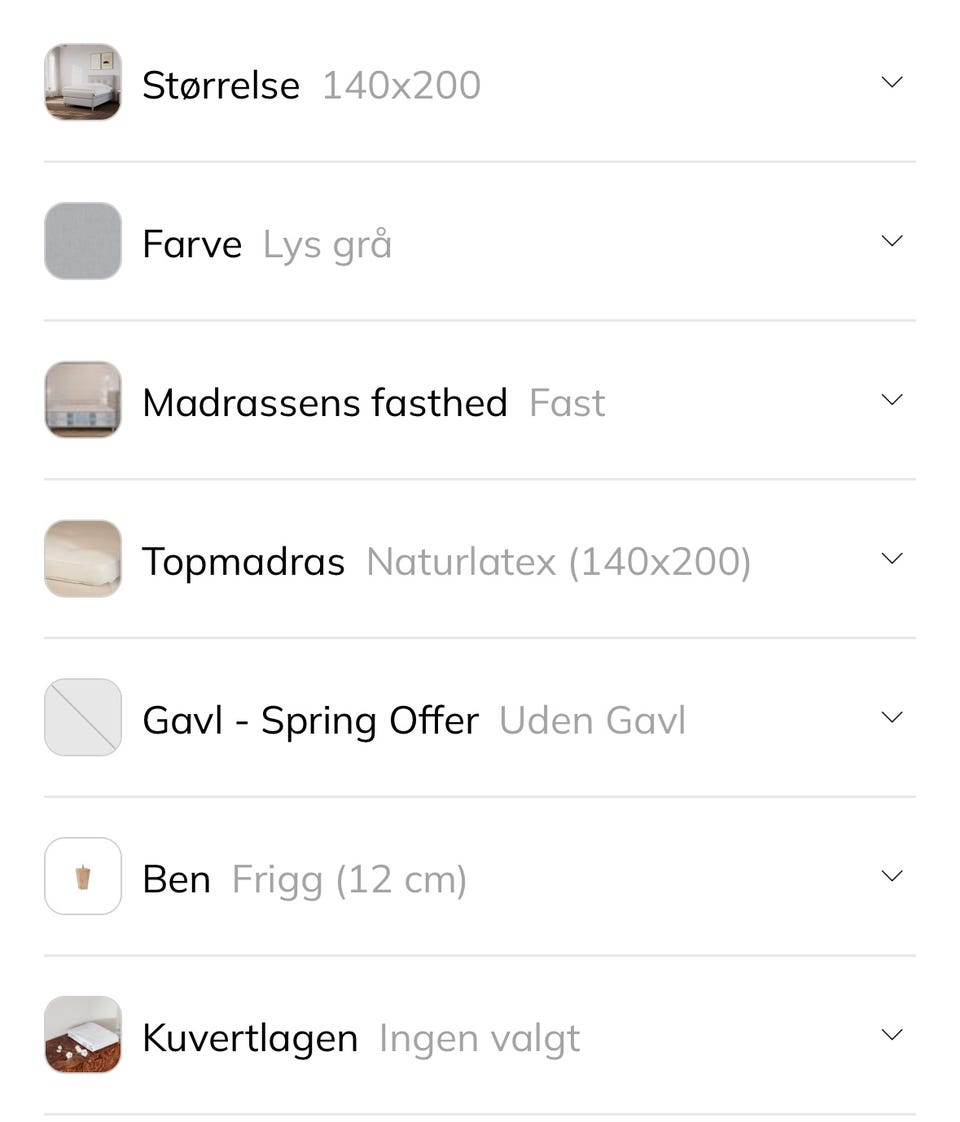Click the Naturlatex (140x200) value text
The height and width of the screenshot is (1122, 960).
pos(558,562)
